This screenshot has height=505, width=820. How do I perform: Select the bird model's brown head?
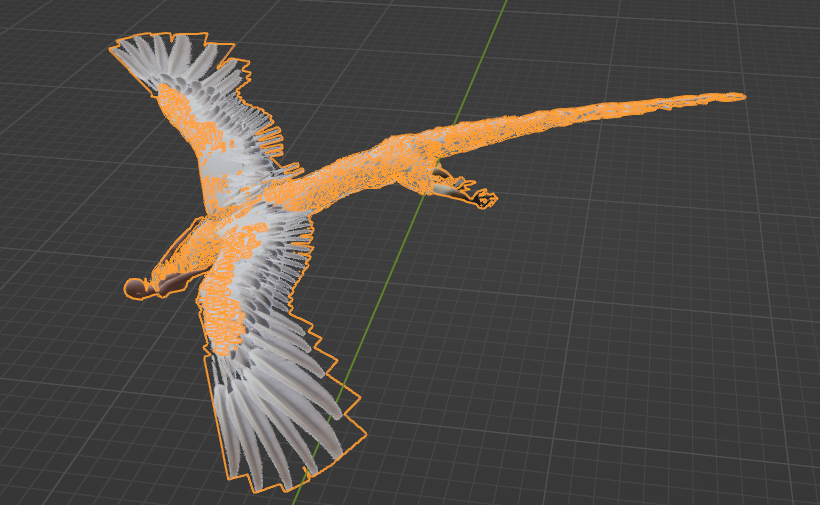coord(137,289)
